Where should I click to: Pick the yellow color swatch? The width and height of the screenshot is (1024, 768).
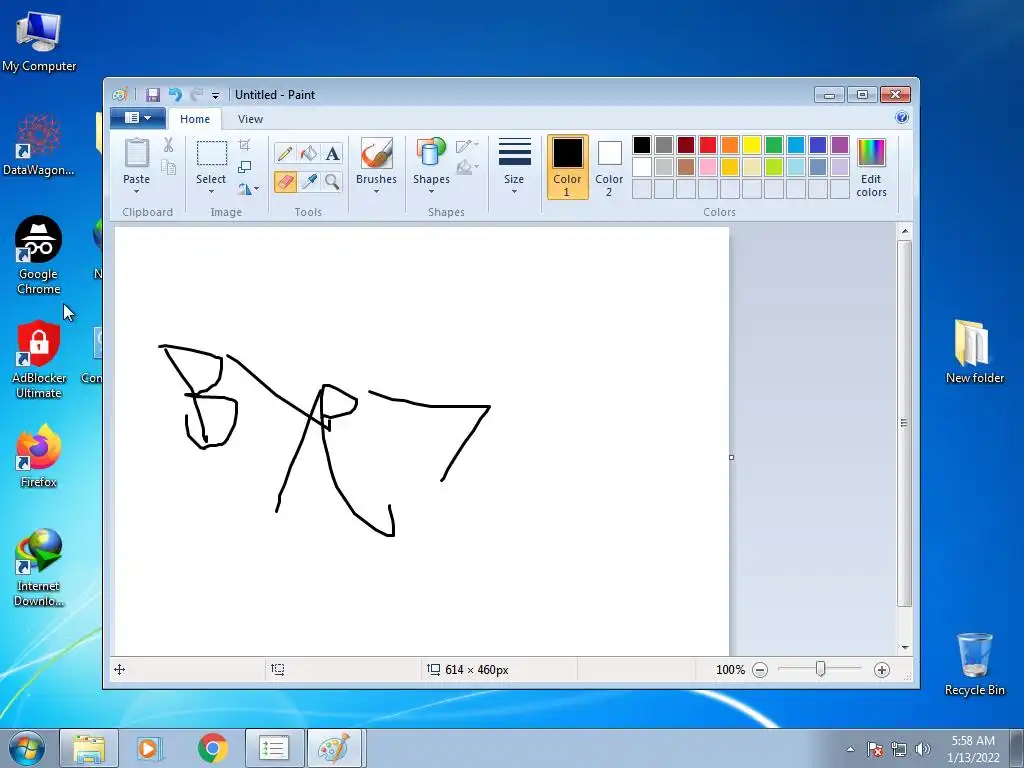click(752, 145)
